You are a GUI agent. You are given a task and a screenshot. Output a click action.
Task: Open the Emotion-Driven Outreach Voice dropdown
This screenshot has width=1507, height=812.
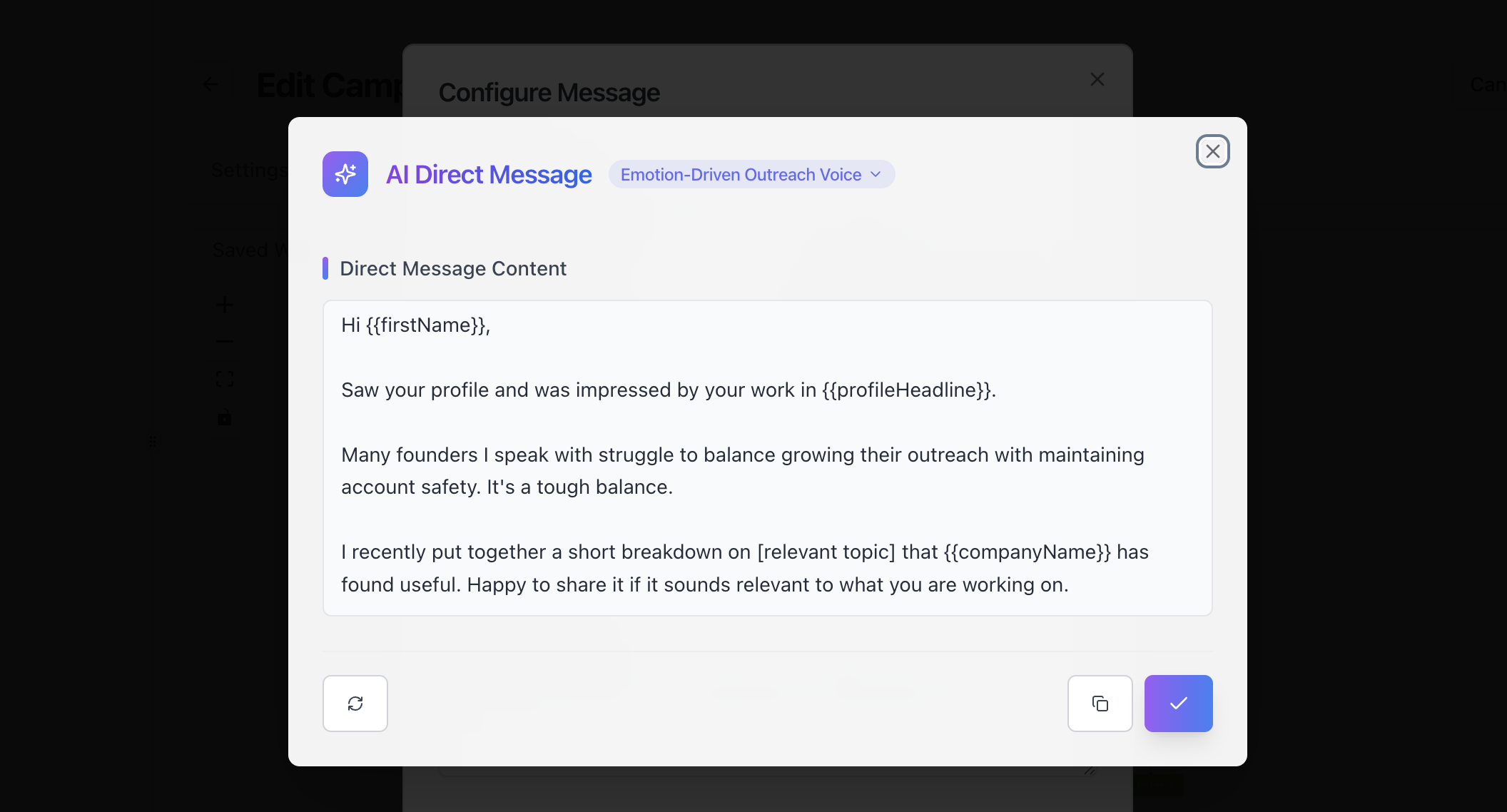pyautogui.click(x=751, y=175)
